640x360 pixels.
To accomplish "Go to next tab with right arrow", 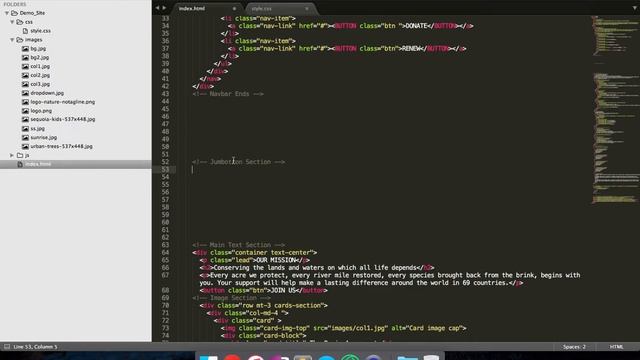I will pyautogui.click(x=164, y=8).
